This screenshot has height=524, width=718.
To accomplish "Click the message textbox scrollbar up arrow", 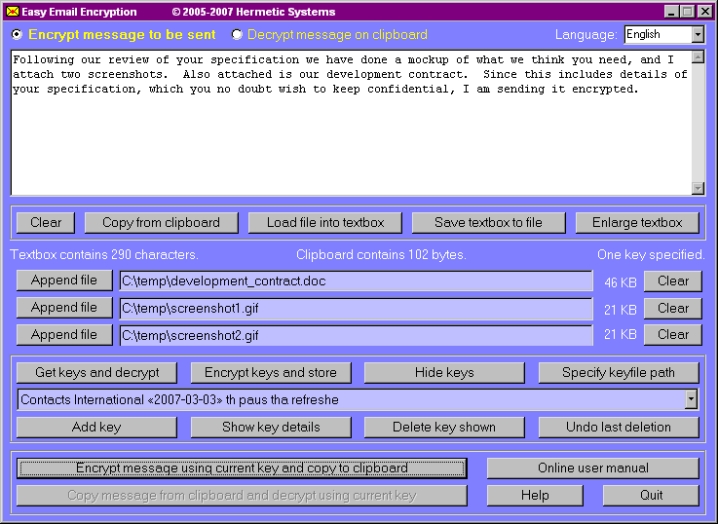I will 697,57.
